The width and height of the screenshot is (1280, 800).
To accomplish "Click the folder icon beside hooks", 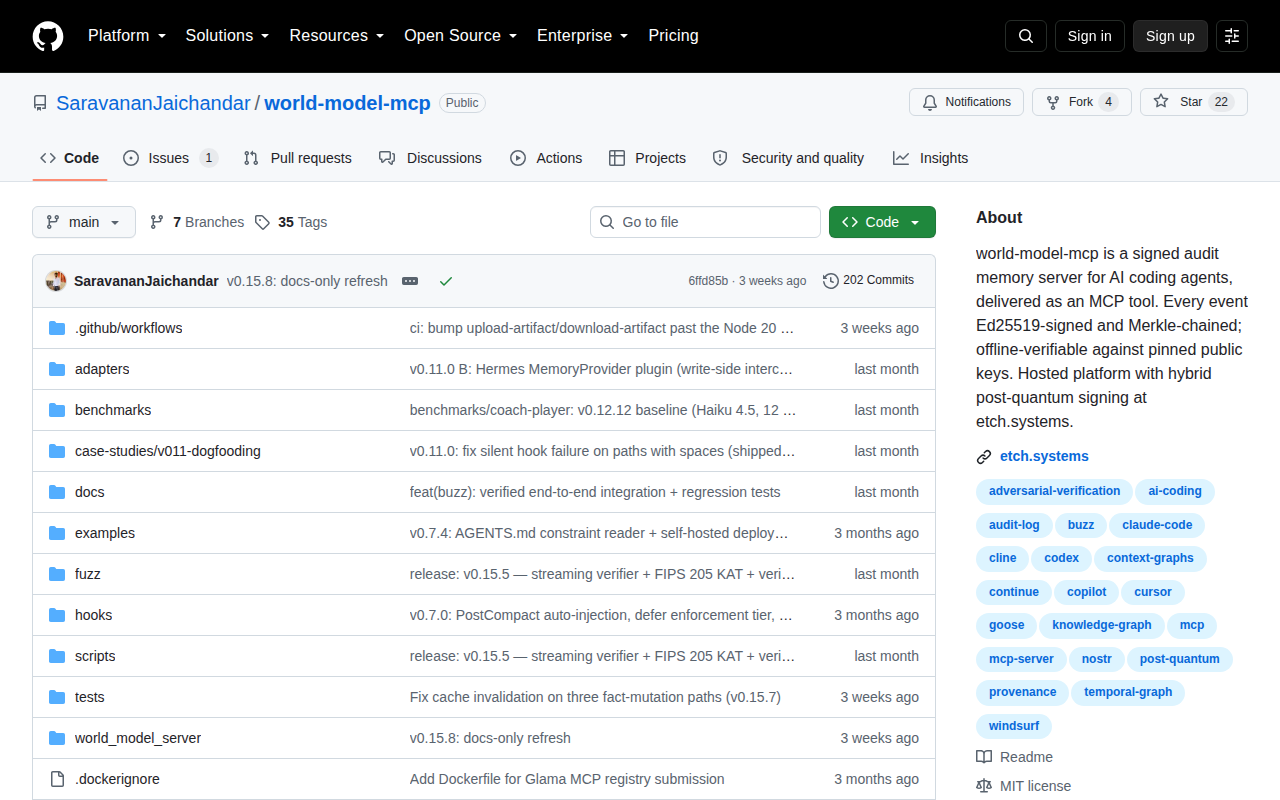I will 57,615.
